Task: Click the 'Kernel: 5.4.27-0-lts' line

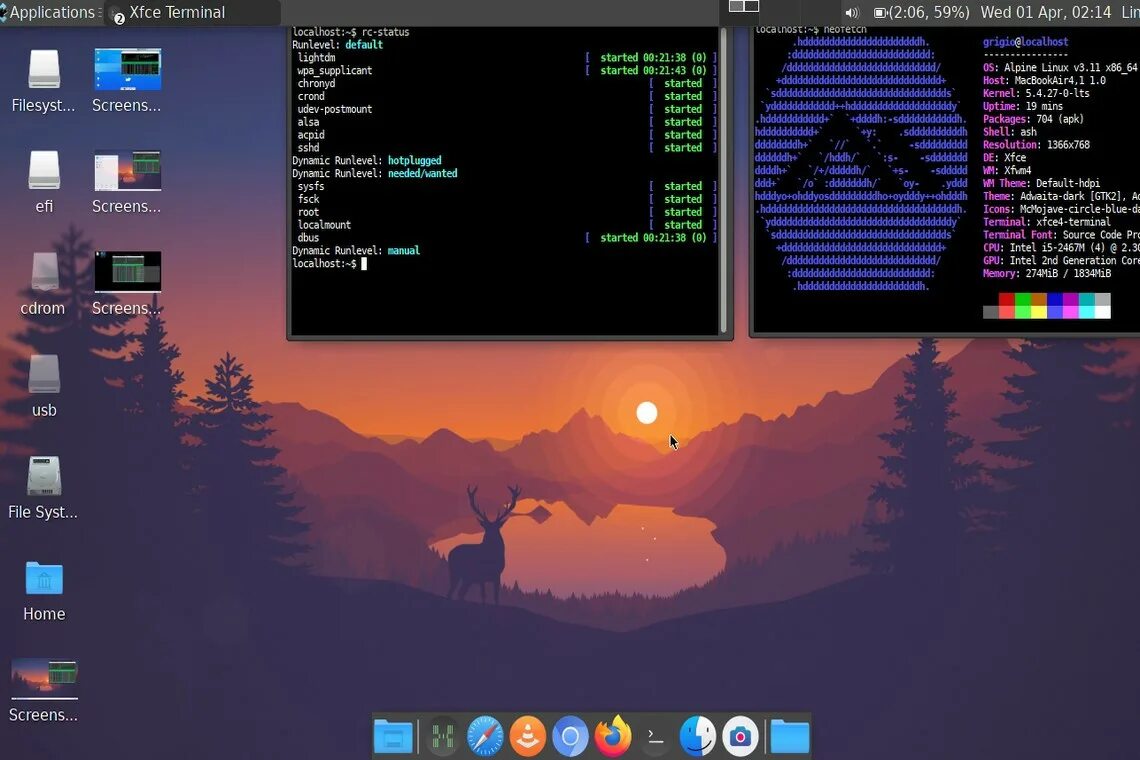Action: 1036,94
